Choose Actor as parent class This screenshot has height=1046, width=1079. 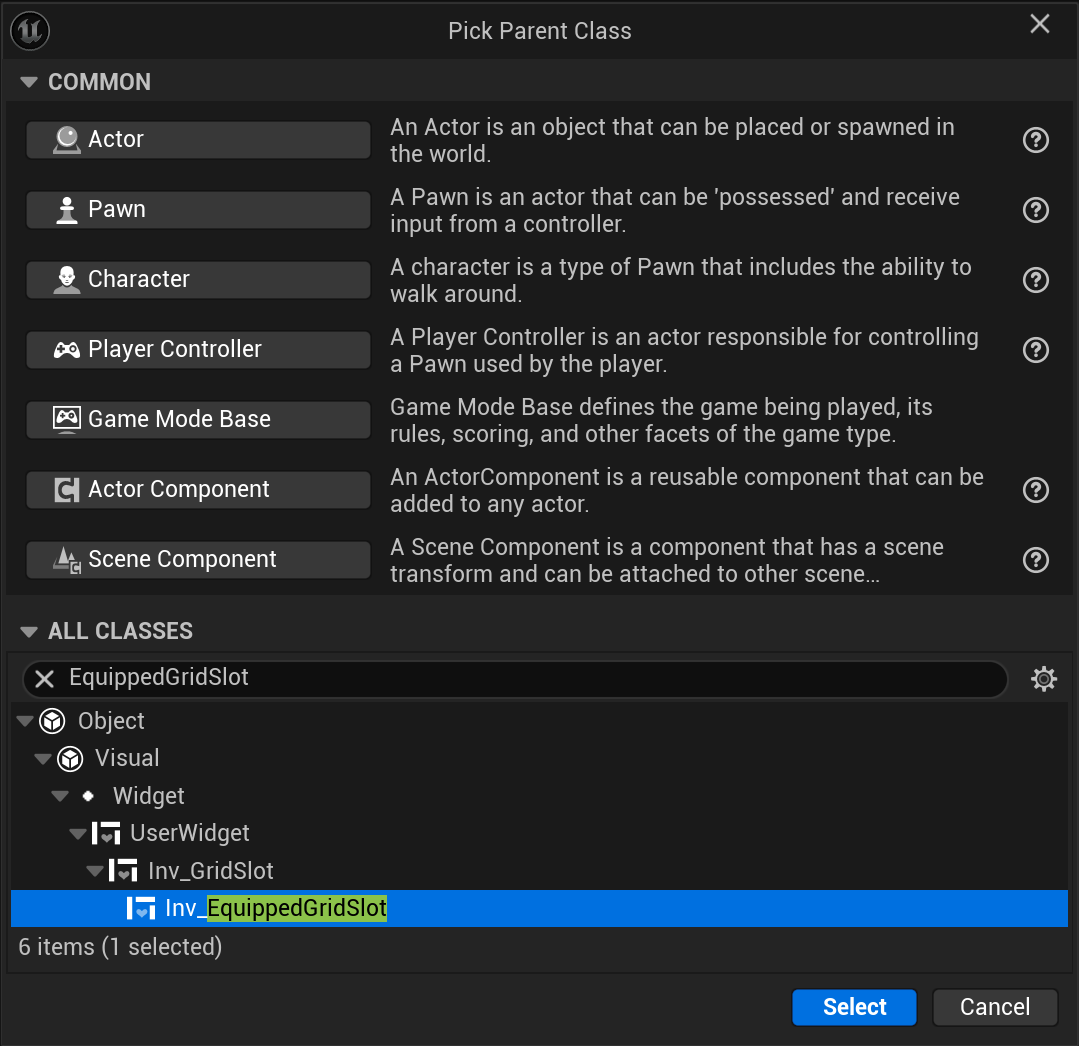[198, 140]
